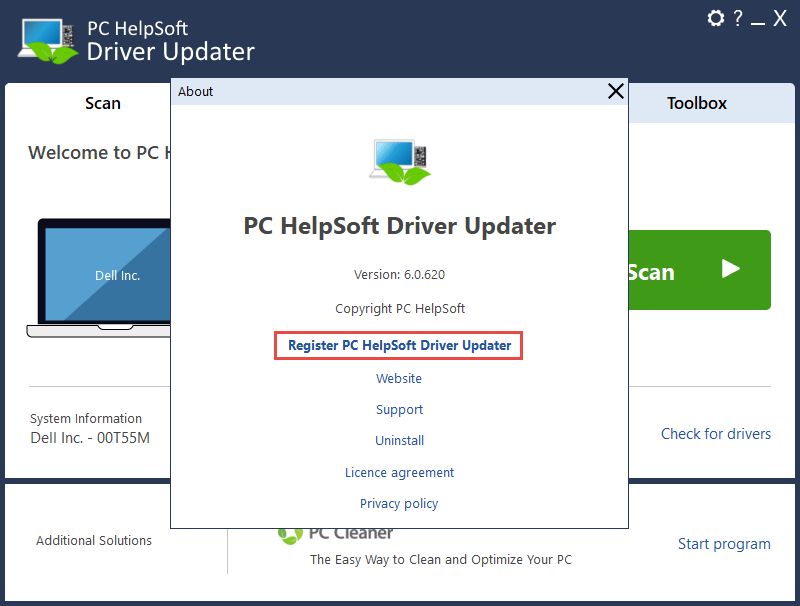Image resolution: width=800 pixels, height=606 pixels.
Task: Click 'The Easy Way to Clean' tagline
Action: pos(441,560)
